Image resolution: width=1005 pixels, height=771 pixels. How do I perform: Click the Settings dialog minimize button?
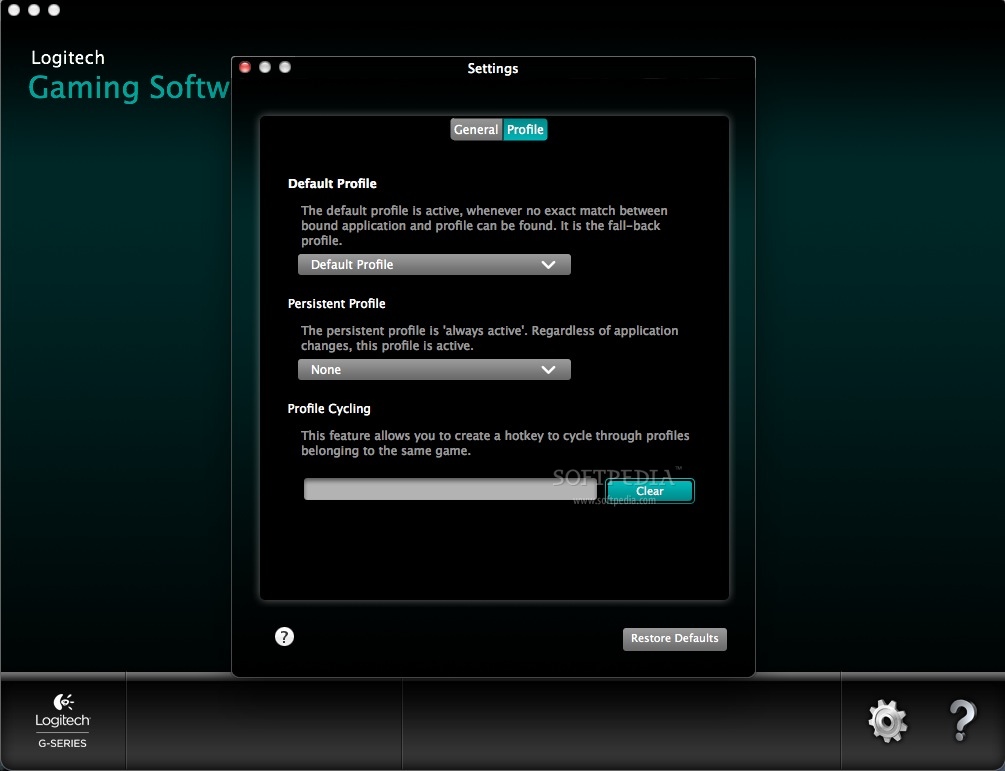[x=265, y=67]
